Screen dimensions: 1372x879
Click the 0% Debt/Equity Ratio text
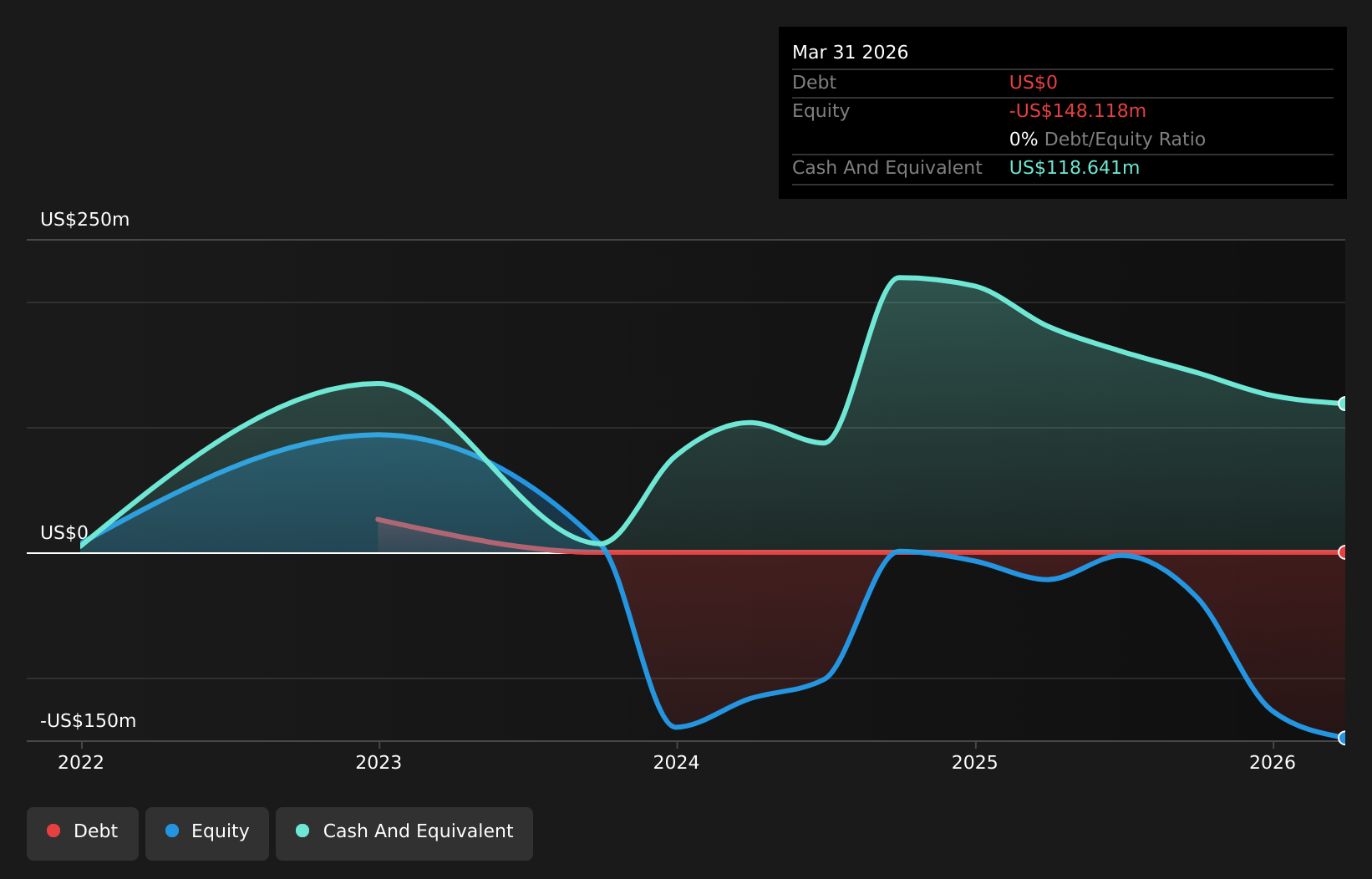pyautogui.click(x=1108, y=140)
